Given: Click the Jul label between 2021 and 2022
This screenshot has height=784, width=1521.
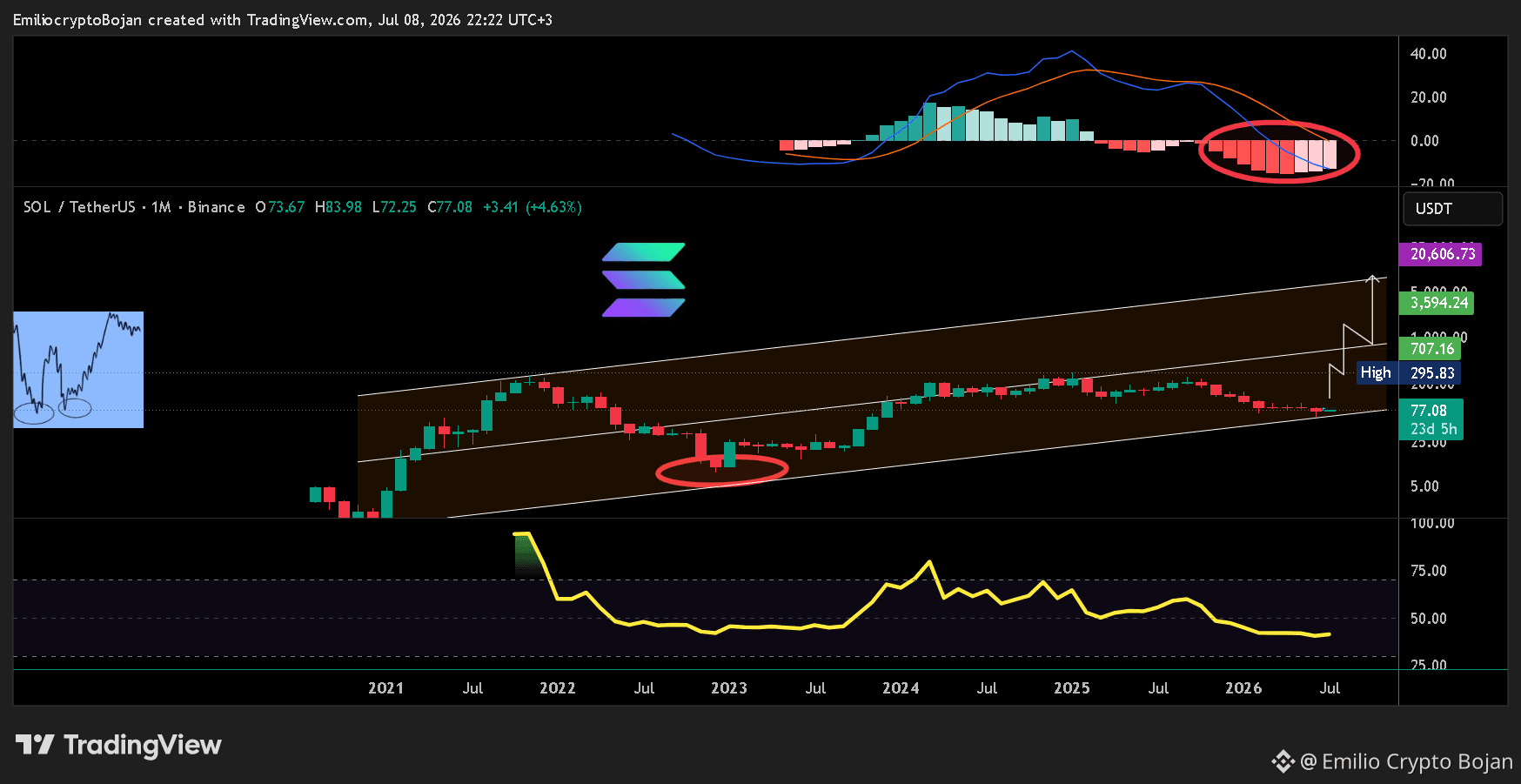Looking at the screenshot, I should click(x=472, y=688).
